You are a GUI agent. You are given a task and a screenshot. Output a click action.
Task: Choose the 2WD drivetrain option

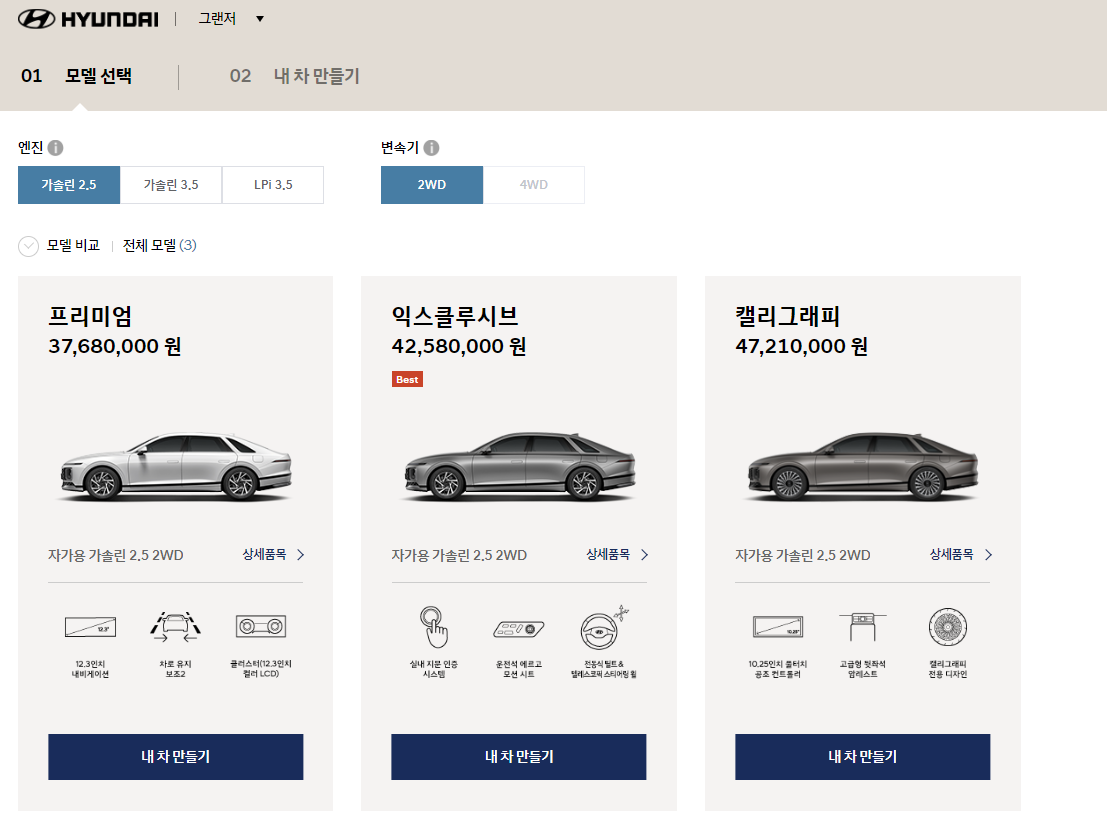(x=432, y=185)
